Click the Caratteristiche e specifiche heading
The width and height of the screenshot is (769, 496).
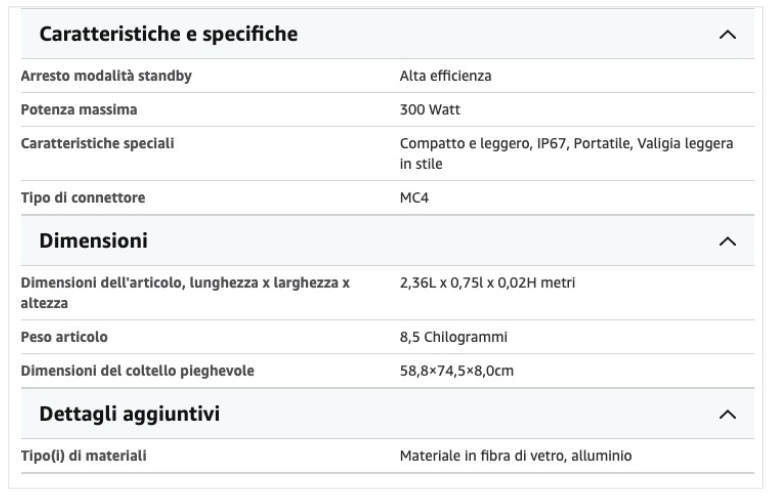pyautogui.click(x=168, y=34)
